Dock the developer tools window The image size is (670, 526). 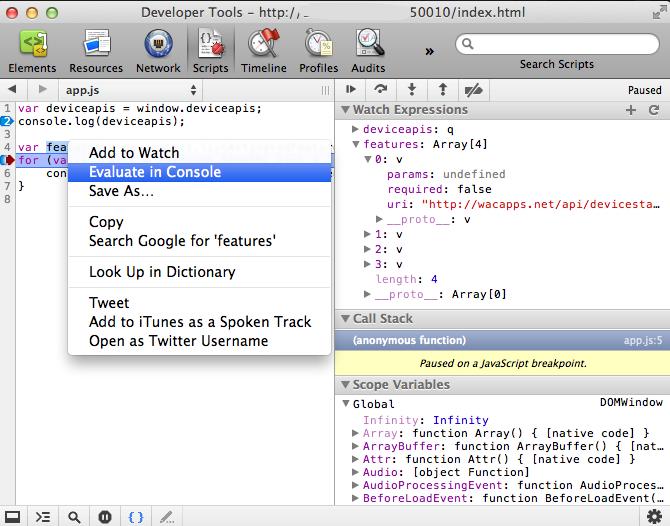12,517
